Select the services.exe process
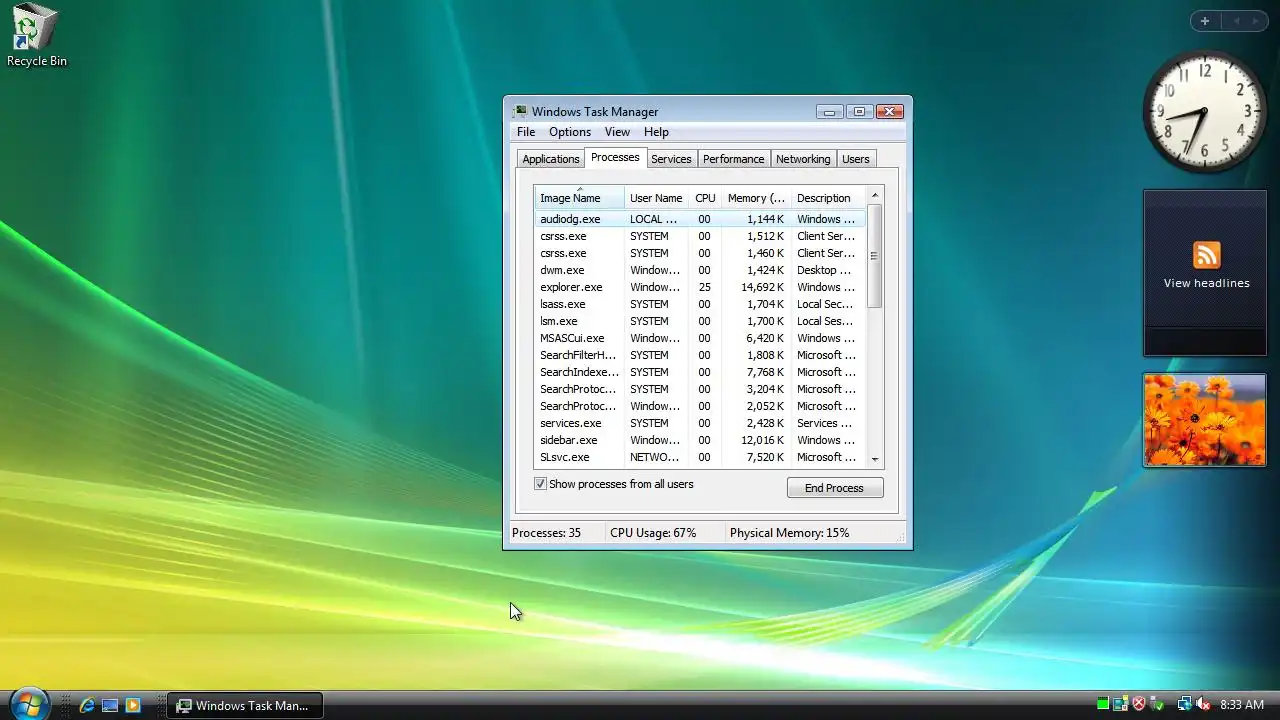The image size is (1280, 720). pyautogui.click(x=700, y=423)
